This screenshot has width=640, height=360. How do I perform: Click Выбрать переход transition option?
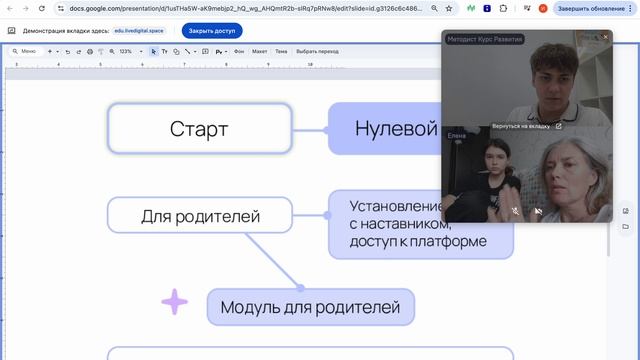click(317, 51)
